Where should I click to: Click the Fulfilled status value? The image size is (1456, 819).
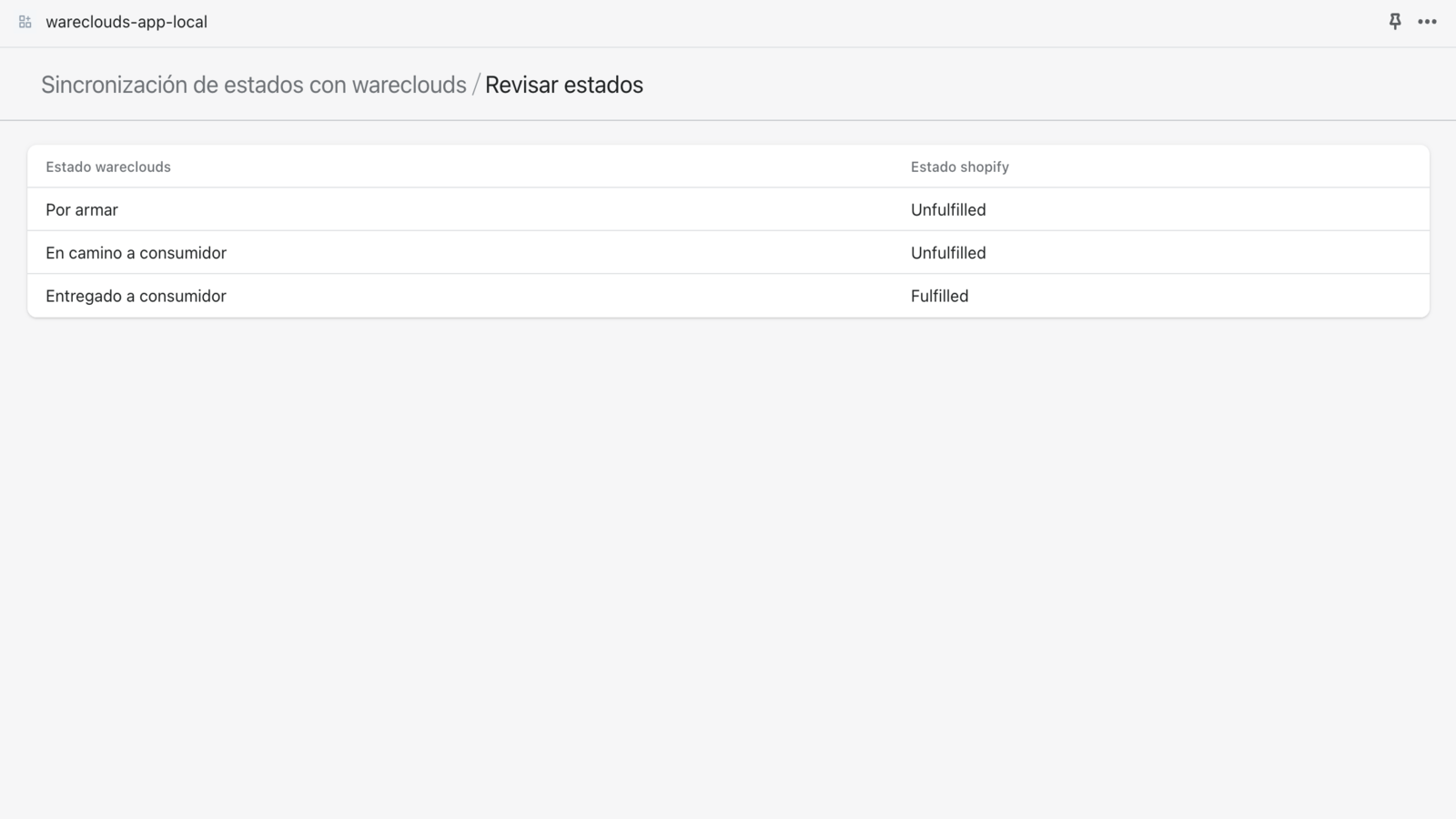coord(939,296)
